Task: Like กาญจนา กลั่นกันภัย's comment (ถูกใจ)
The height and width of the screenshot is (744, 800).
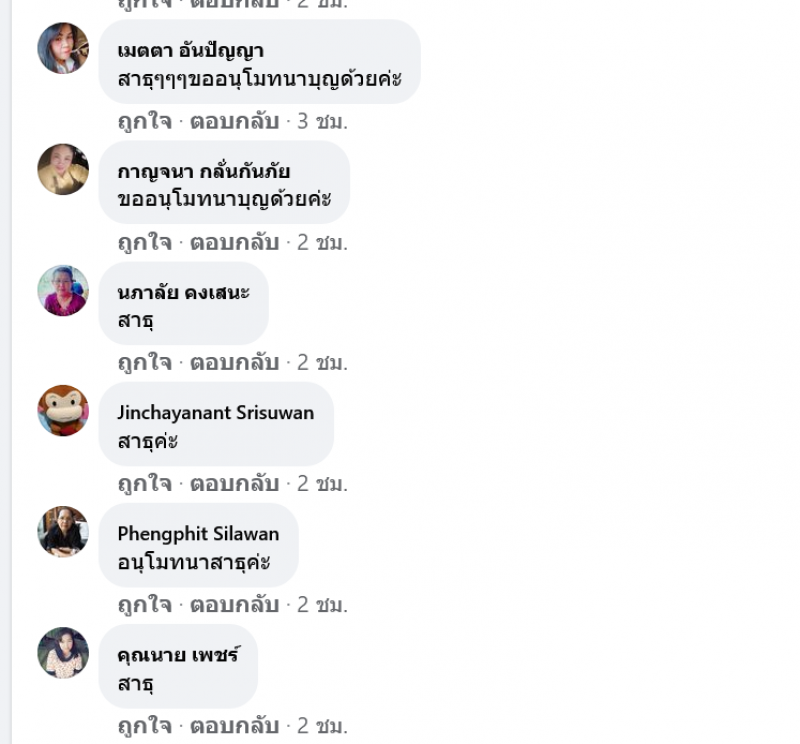Action: pyautogui.click(x=144, y=243)
